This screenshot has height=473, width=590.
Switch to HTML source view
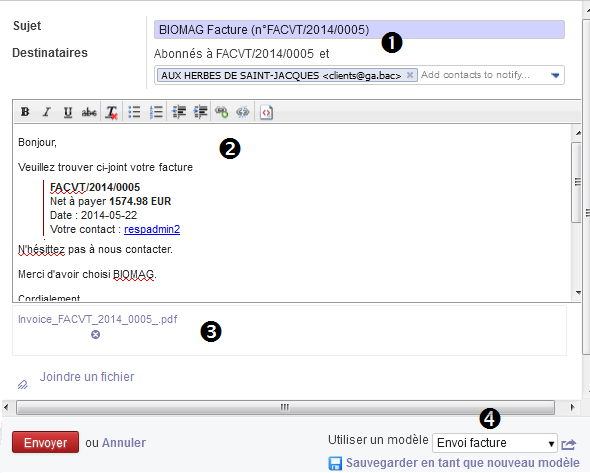[266, 112]
